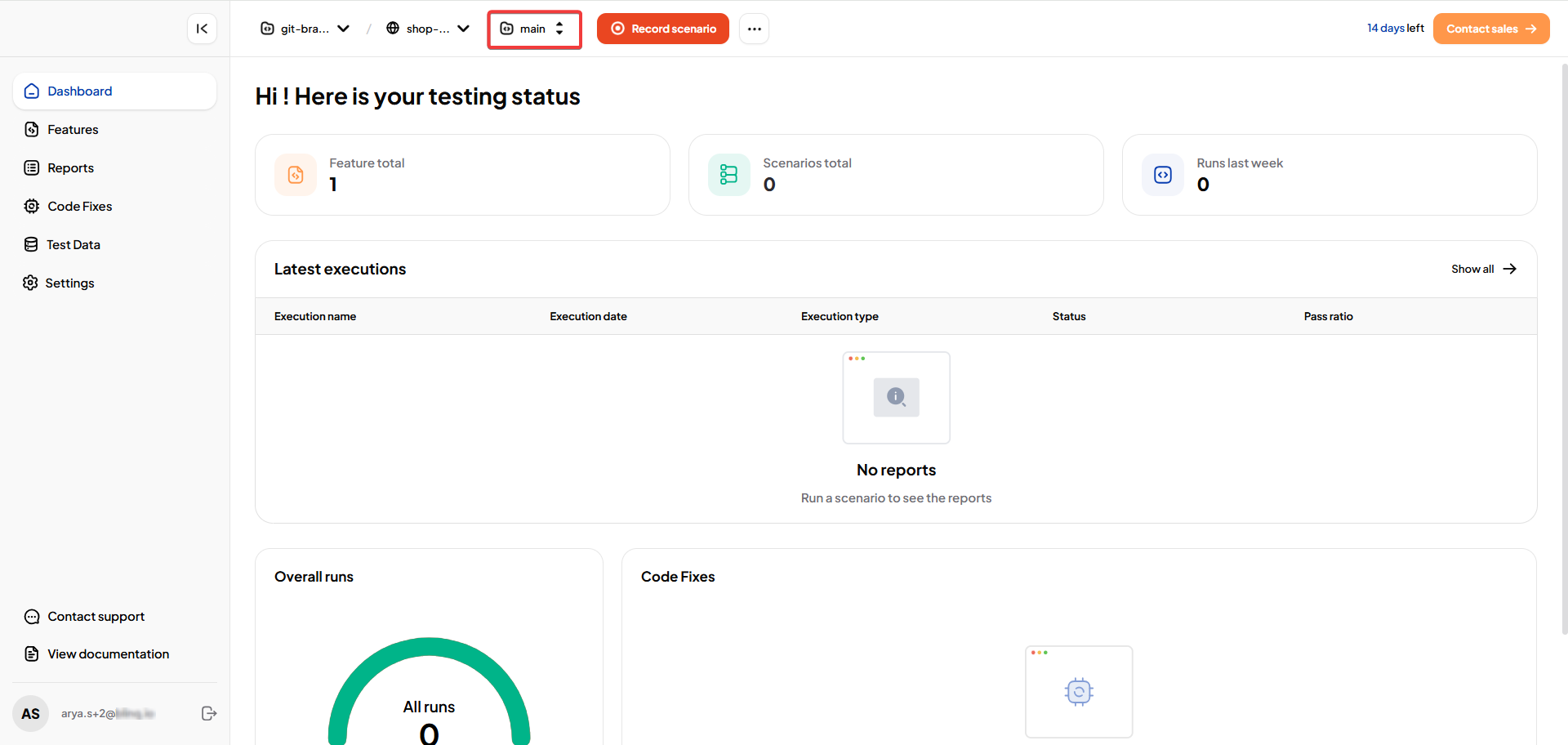Click the Record scenario button
The width and height of the screenshot is (1568, 745).
click(x=662, y=29)
